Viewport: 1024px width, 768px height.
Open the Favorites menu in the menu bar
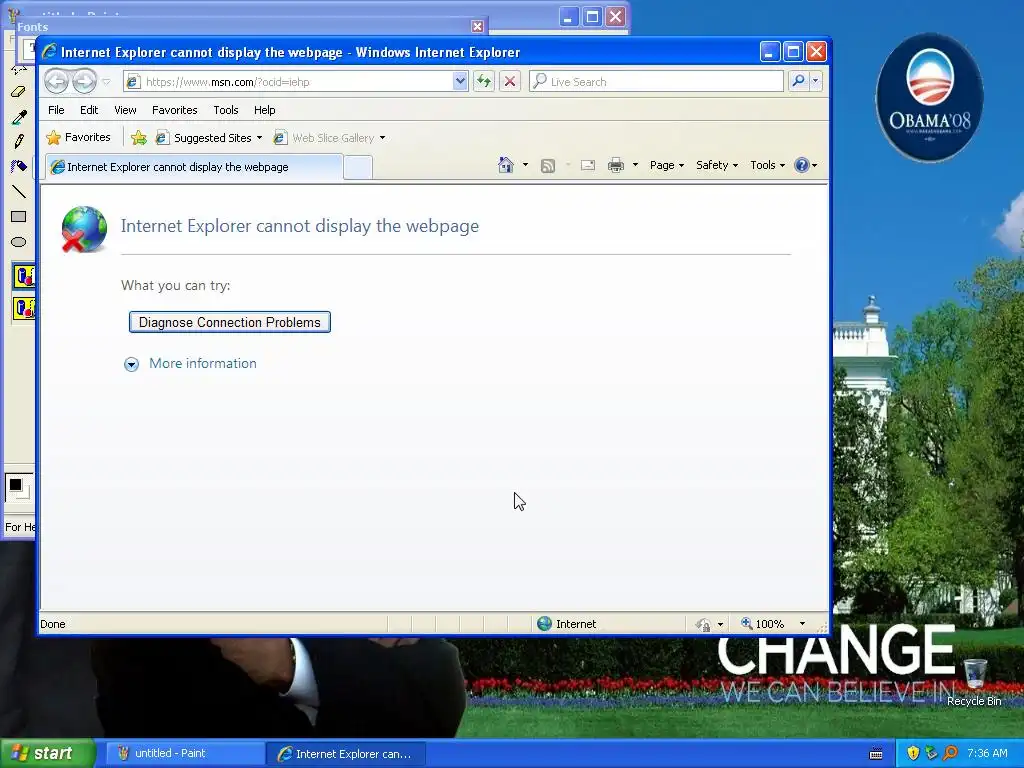pyautogui.click(x=174, y=110)
